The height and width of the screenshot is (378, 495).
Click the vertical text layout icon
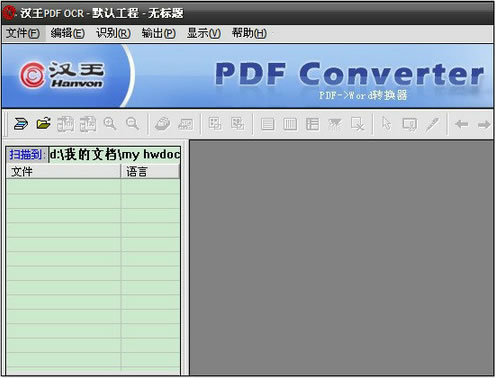pyautogui.click(x=290, y=124)
